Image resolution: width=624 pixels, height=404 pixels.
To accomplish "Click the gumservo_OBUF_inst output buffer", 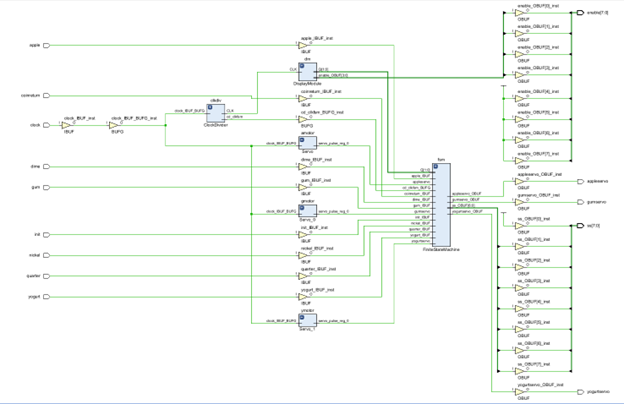I will click(522, 202).
